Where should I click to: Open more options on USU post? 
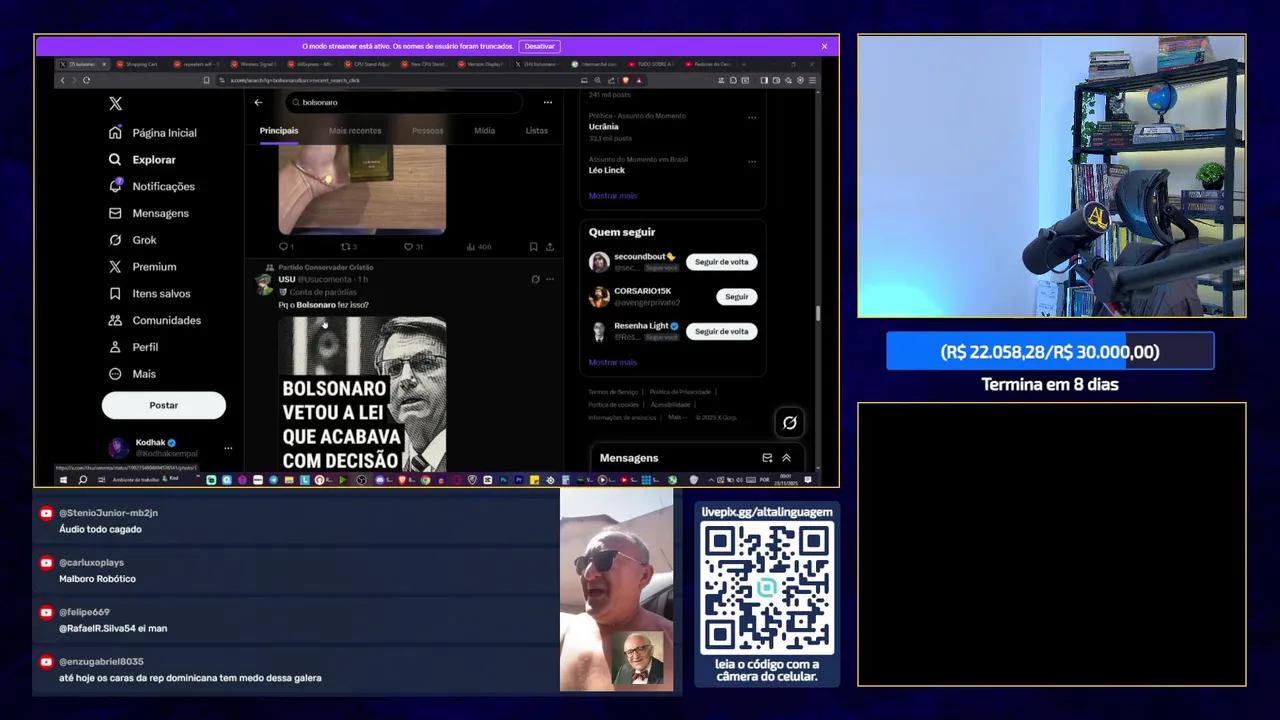pos(549,280)
